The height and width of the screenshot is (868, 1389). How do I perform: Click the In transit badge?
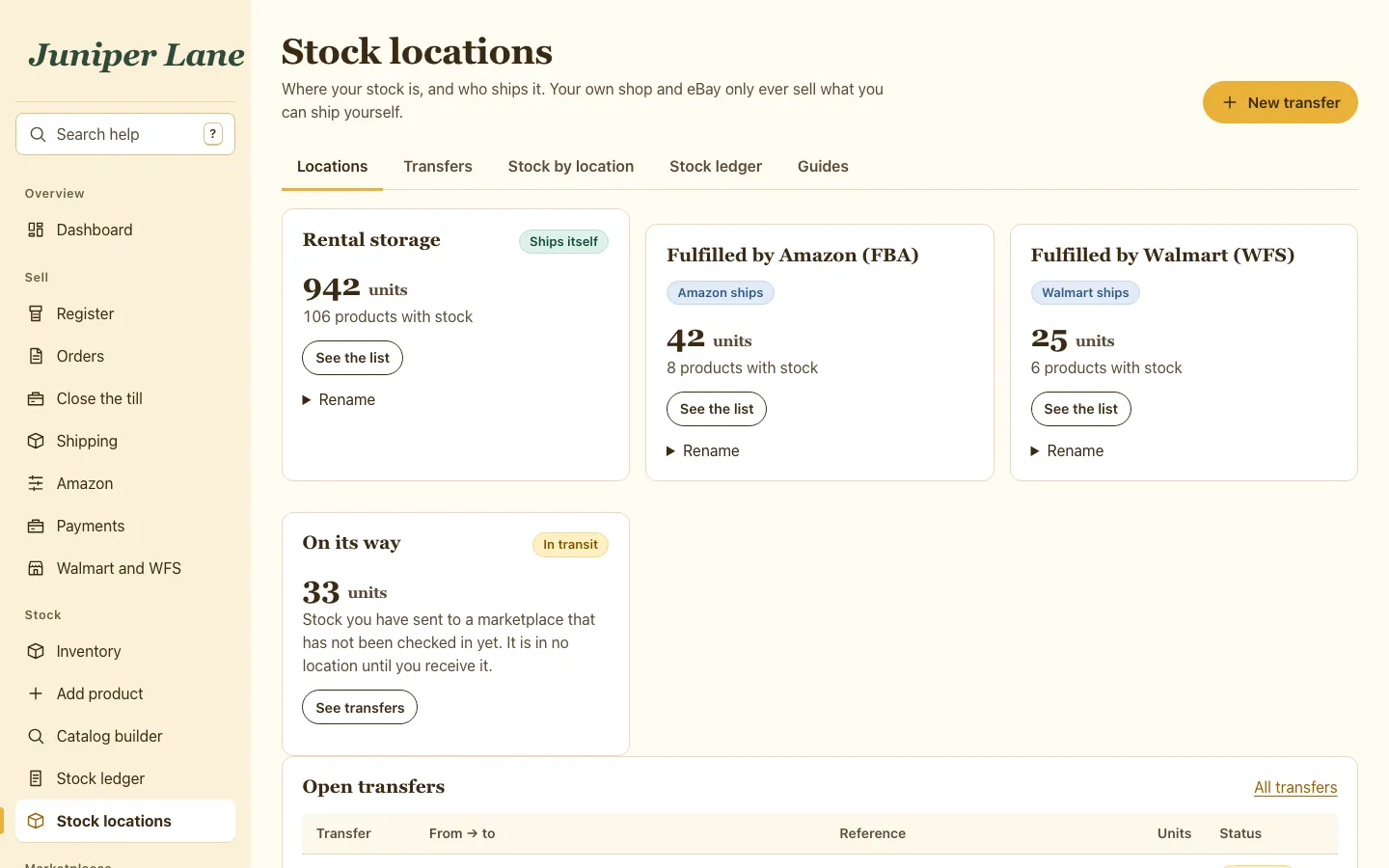(x=570, y=545)
